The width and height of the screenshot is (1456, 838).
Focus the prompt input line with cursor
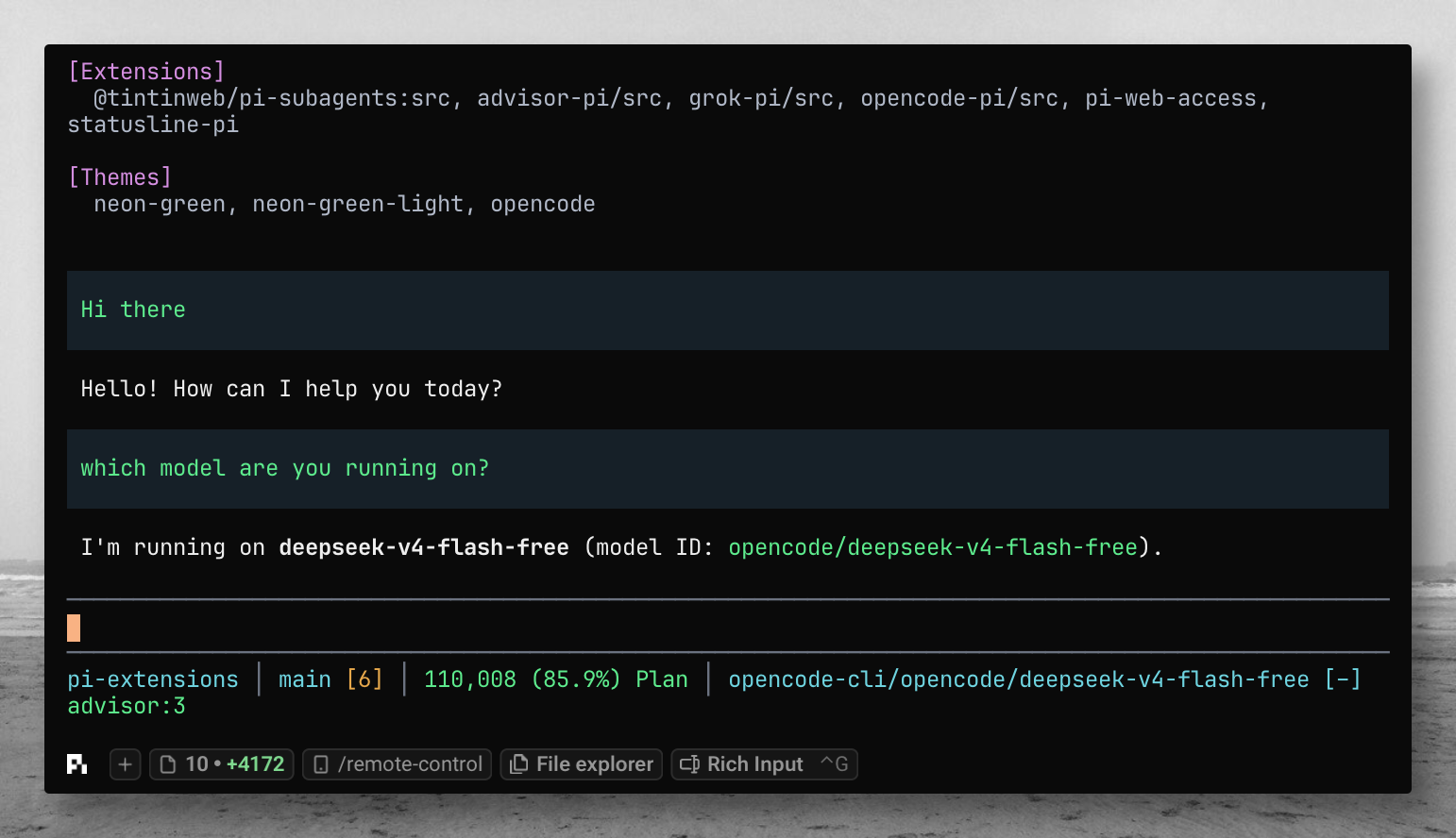click(728, 628)
